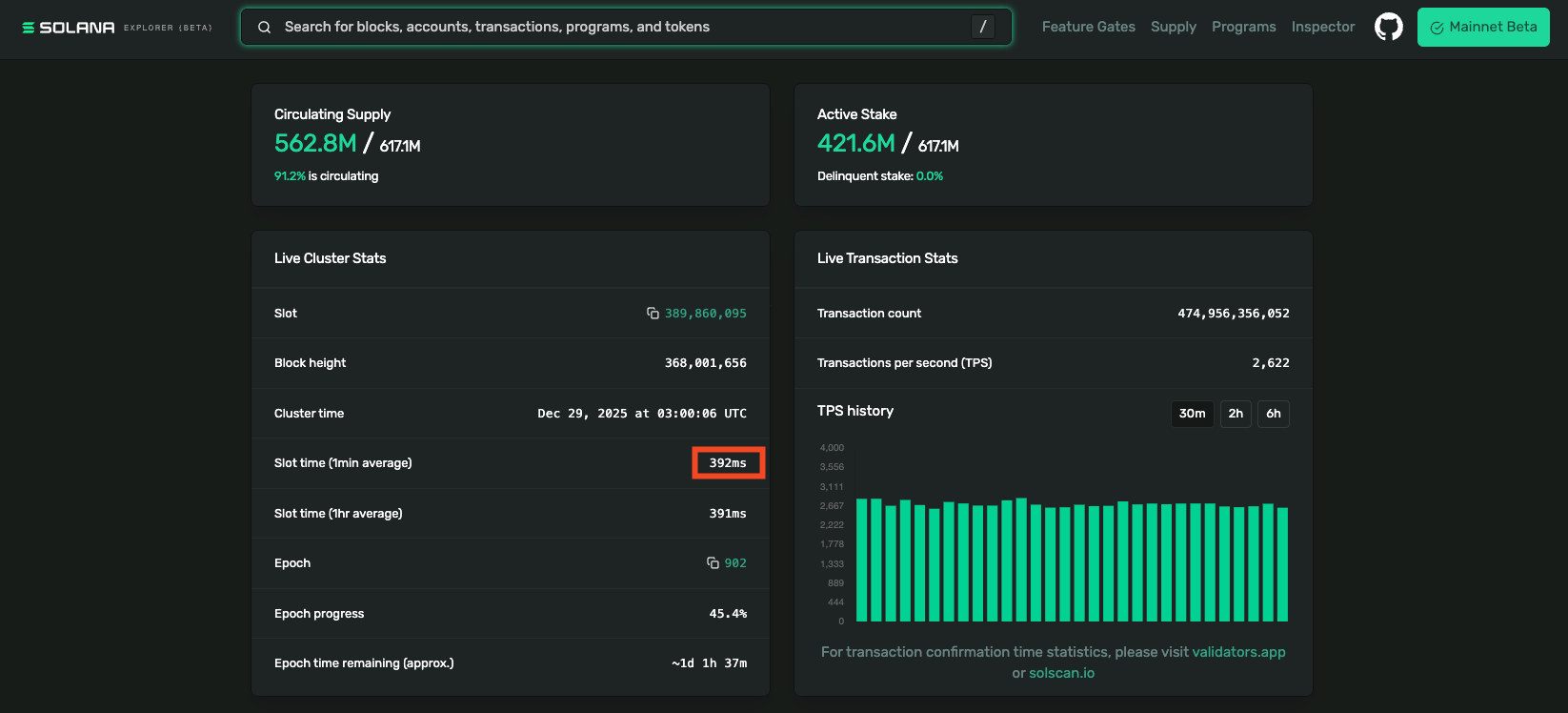Click the magnifier search icon

click(x=265, y=27)
